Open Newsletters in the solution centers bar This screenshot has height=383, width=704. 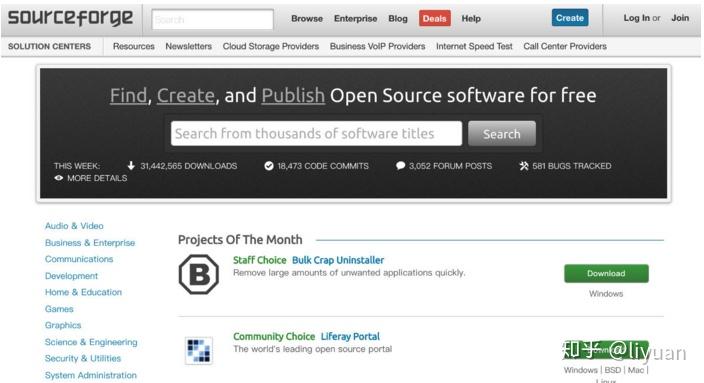tap(189, 46)
